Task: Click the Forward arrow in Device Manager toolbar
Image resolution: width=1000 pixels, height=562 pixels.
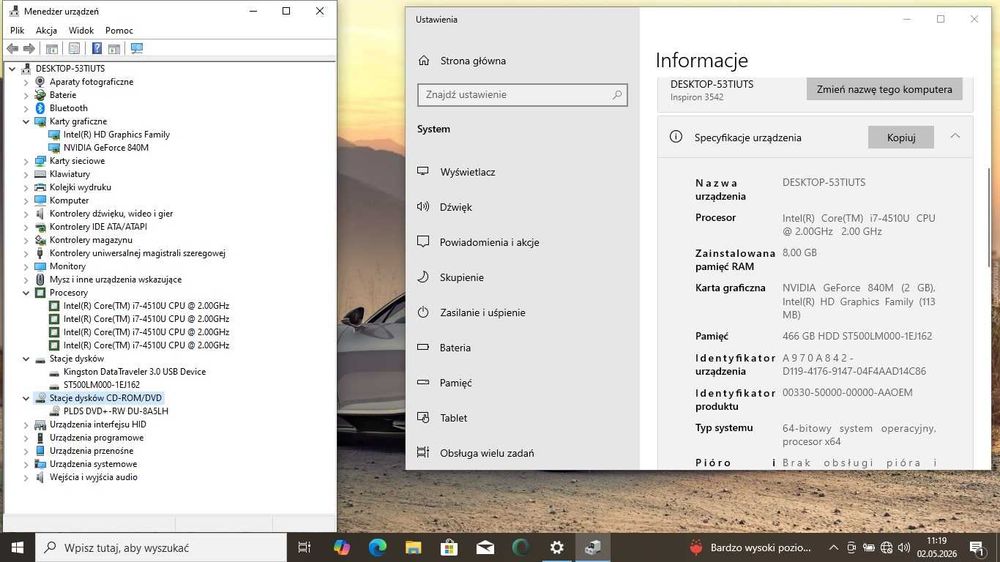Action: 29,48
